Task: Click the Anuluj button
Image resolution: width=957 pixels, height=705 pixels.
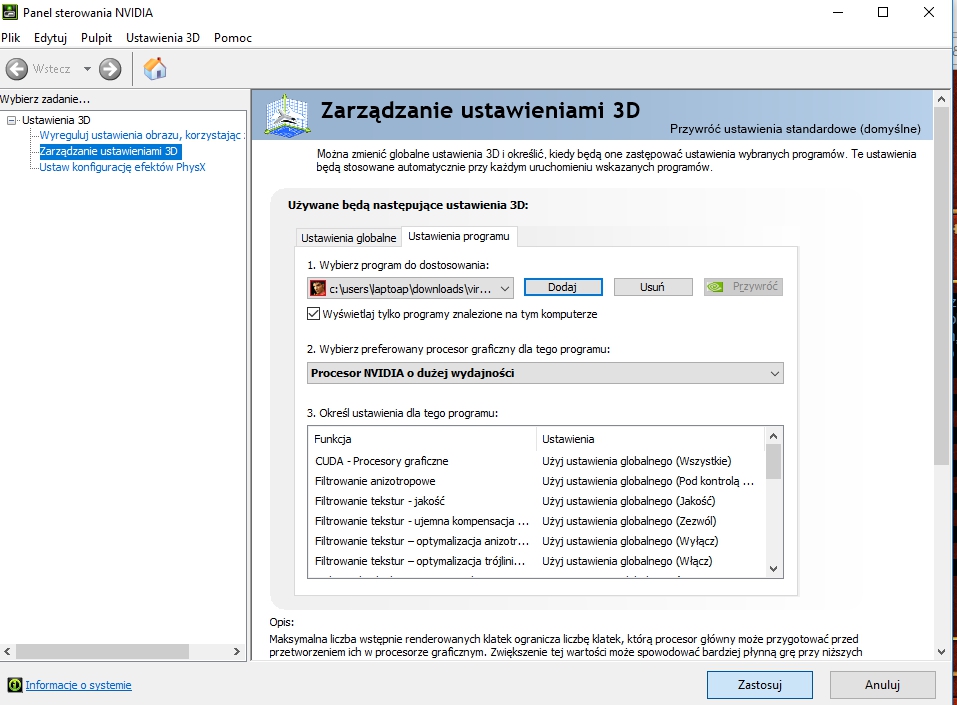Action: [x=883, y=685]
